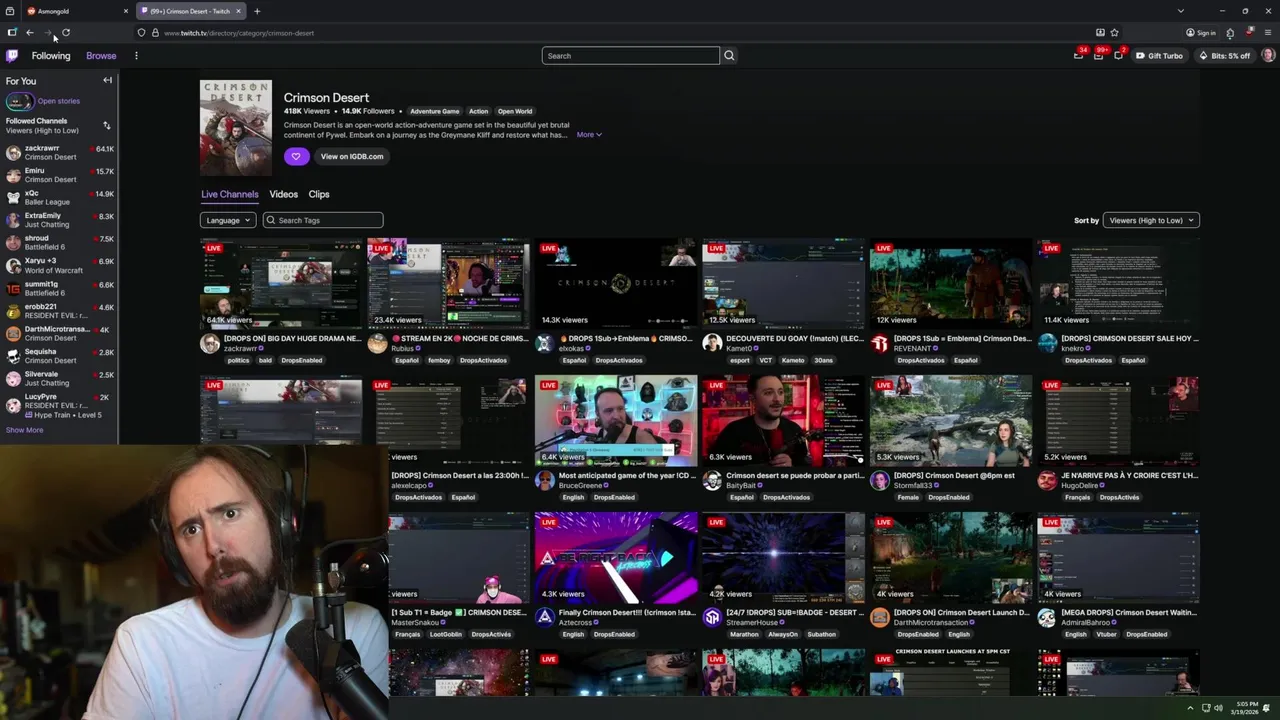This screenshot has width=1280, height=720.
Task: Open whispers icon with 2 badge
Action: (x=1119, y=55)
